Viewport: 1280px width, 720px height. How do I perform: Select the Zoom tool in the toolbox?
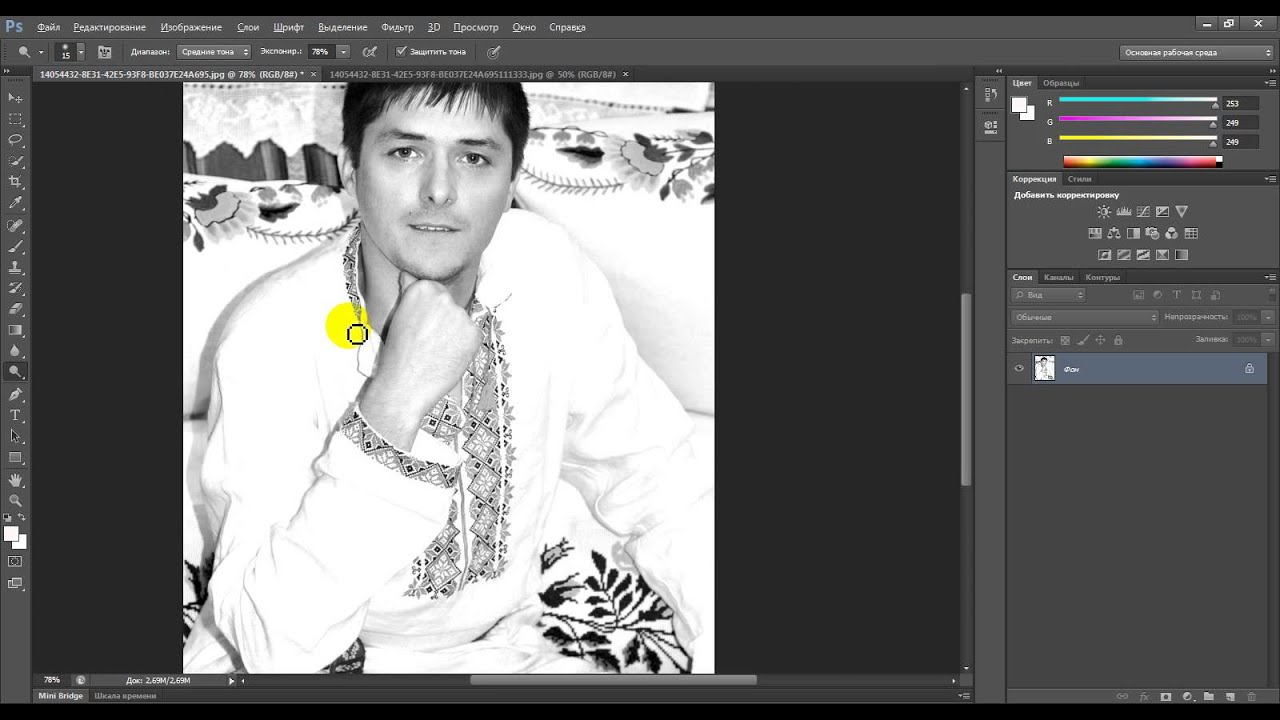[15, 500]
